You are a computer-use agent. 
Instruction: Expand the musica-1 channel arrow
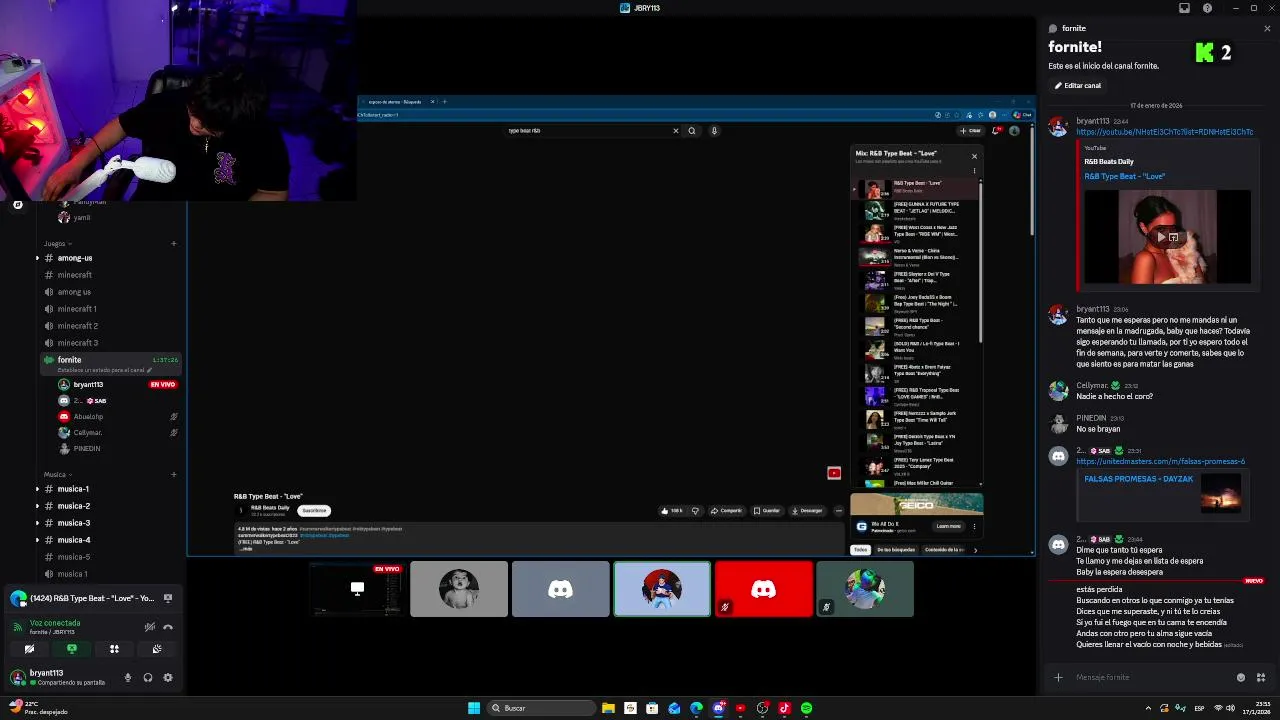point(37,489)
